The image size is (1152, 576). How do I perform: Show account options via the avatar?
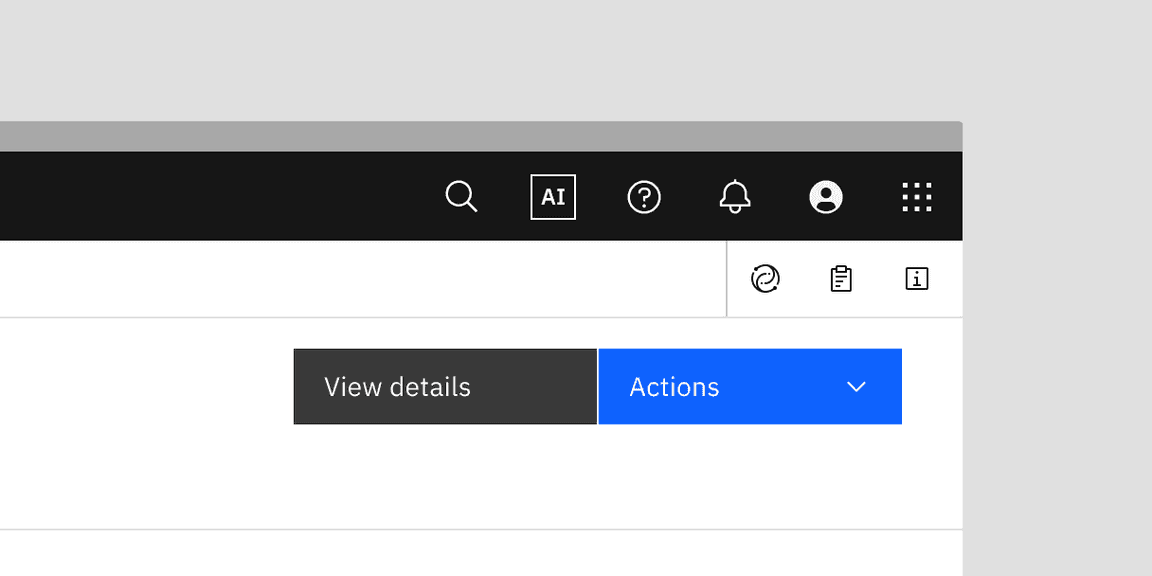pyautogui.click(x=826, y=196)
